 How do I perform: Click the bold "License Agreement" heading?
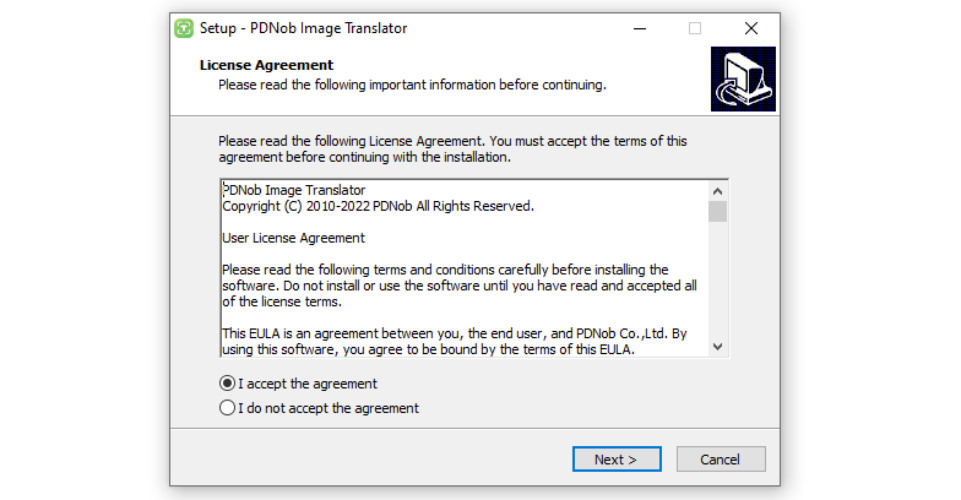266,65
